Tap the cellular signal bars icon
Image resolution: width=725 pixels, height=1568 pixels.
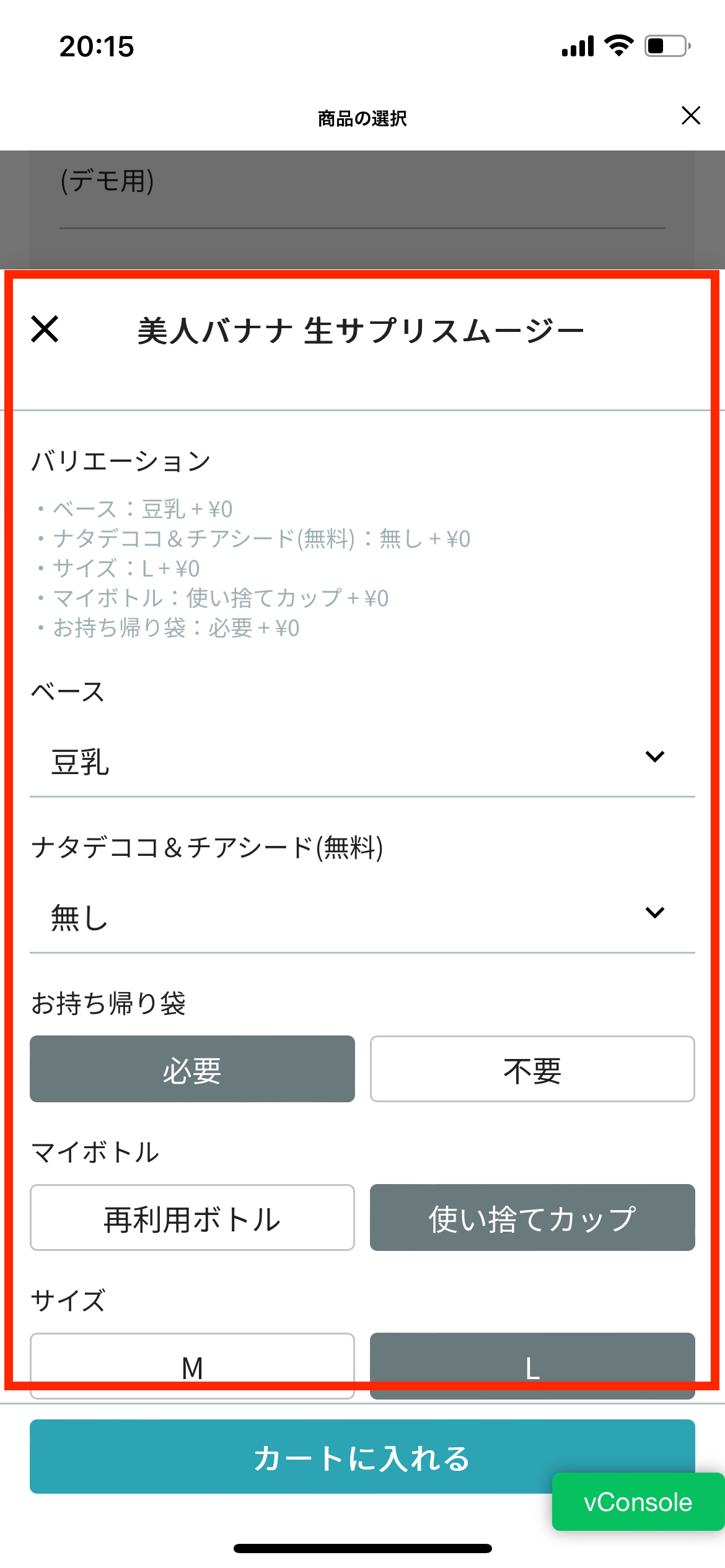(x=578, y=46)
